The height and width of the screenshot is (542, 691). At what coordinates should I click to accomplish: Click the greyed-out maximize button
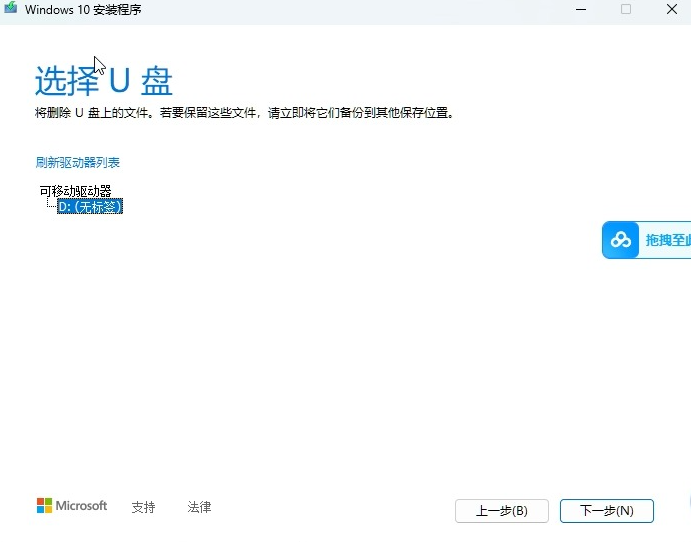(x=626, y=9)
